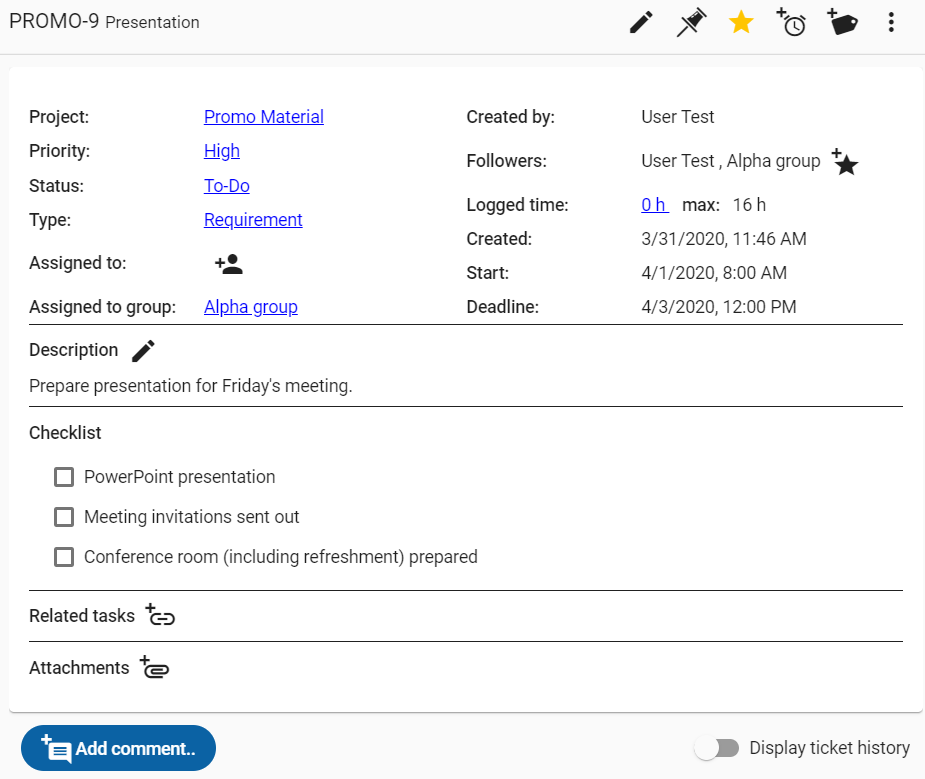Open the Alpha group assignment link
Viewport: 925px width, 779px height.
[251, 307]
